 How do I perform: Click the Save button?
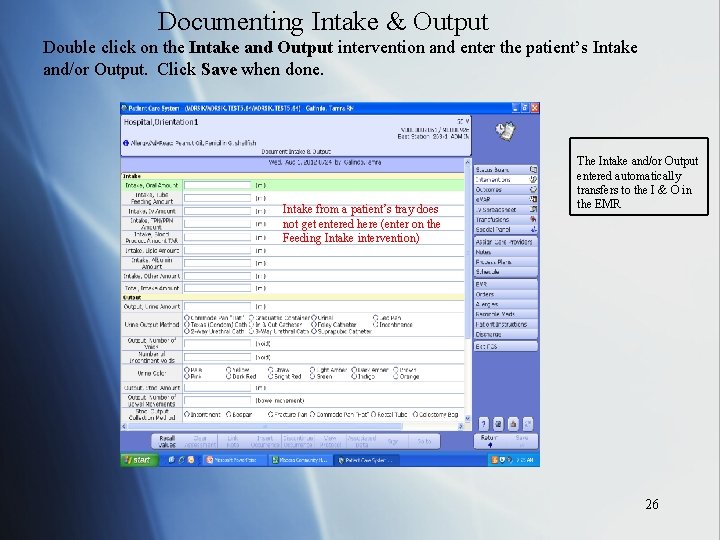pos(522,441)
